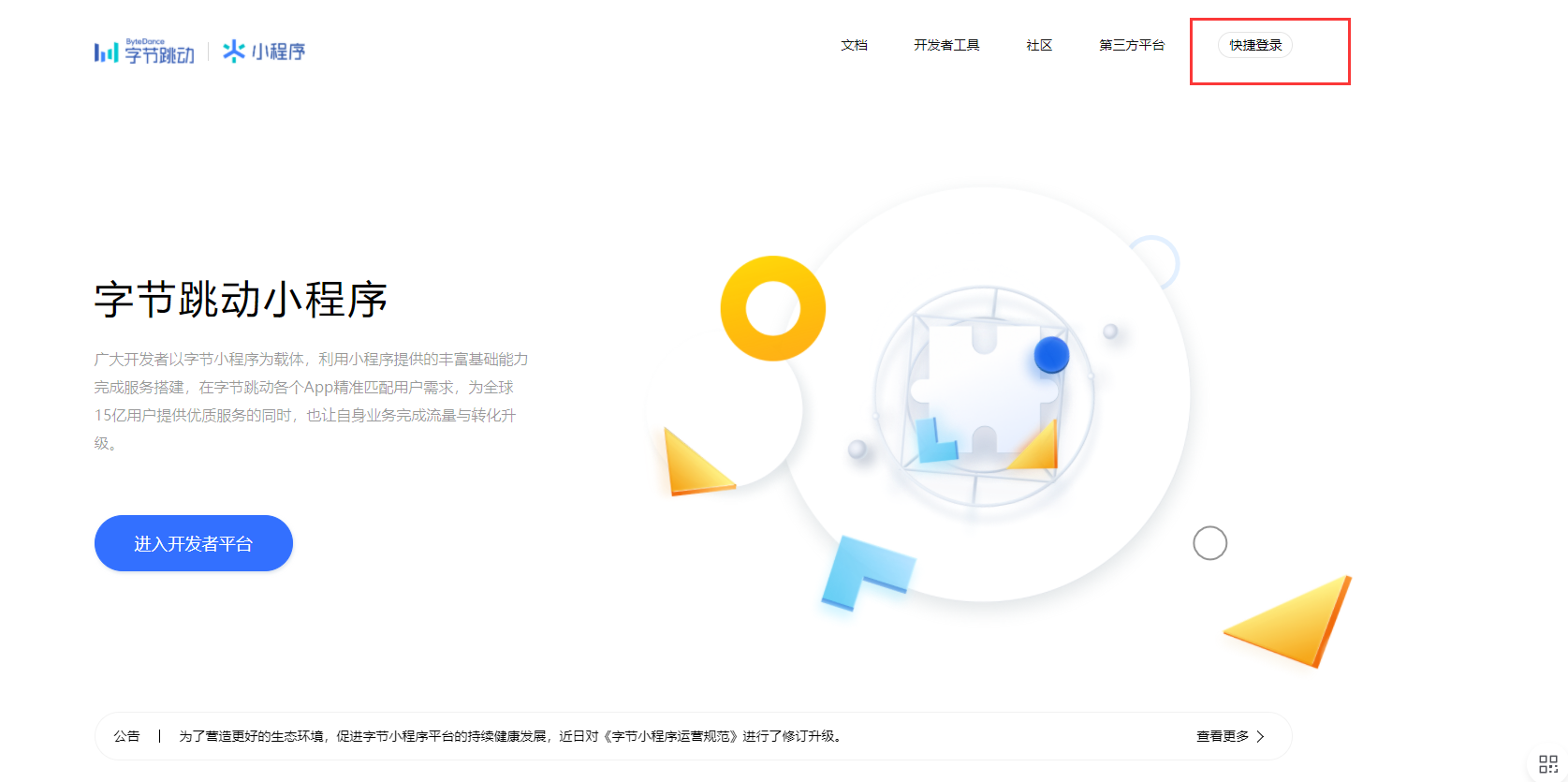Click the 公告 label
1568x782 pixels.
(126, 737)
